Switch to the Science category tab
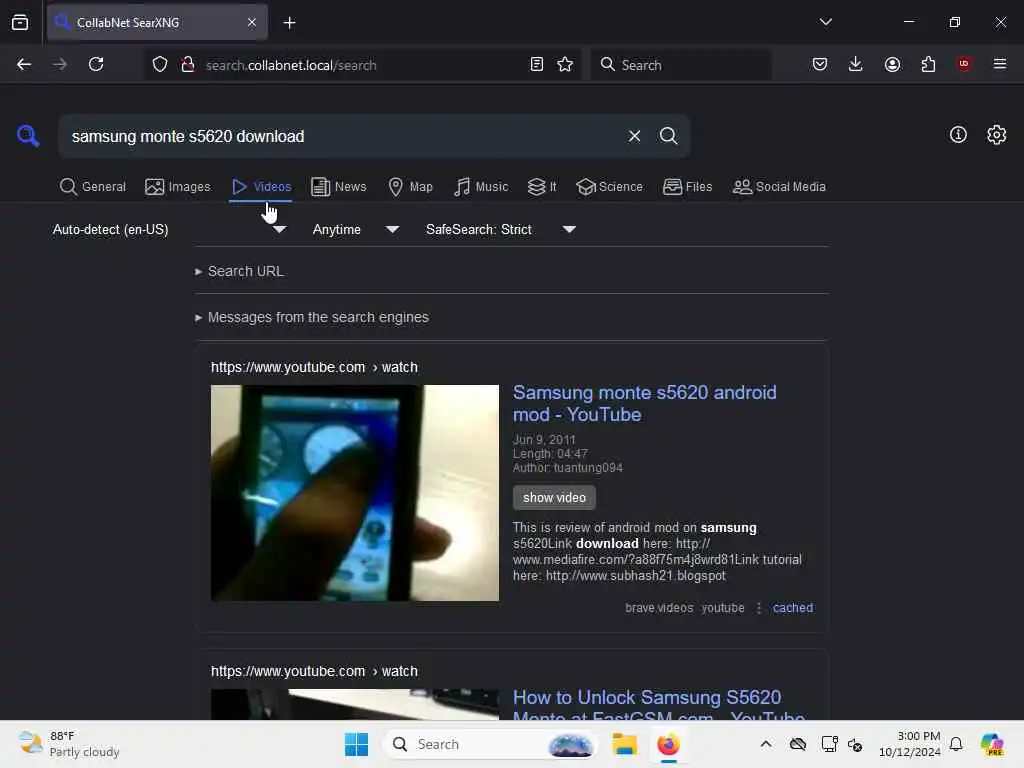Viewport: 1024px width, 768px height. 609,187
